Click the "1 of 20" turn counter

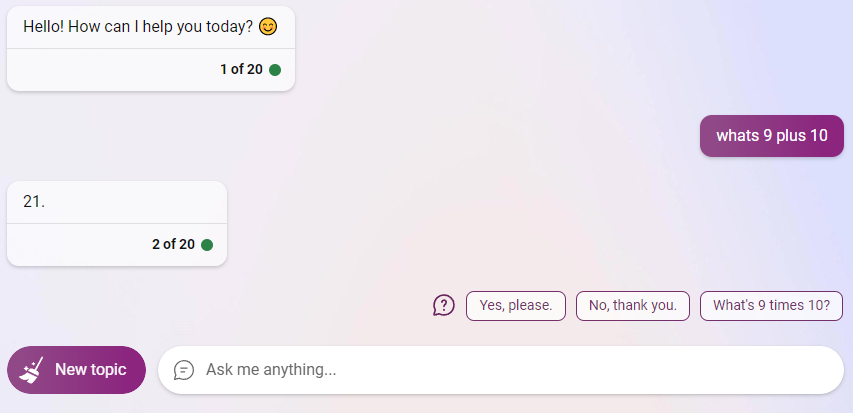tap(241, 70)
